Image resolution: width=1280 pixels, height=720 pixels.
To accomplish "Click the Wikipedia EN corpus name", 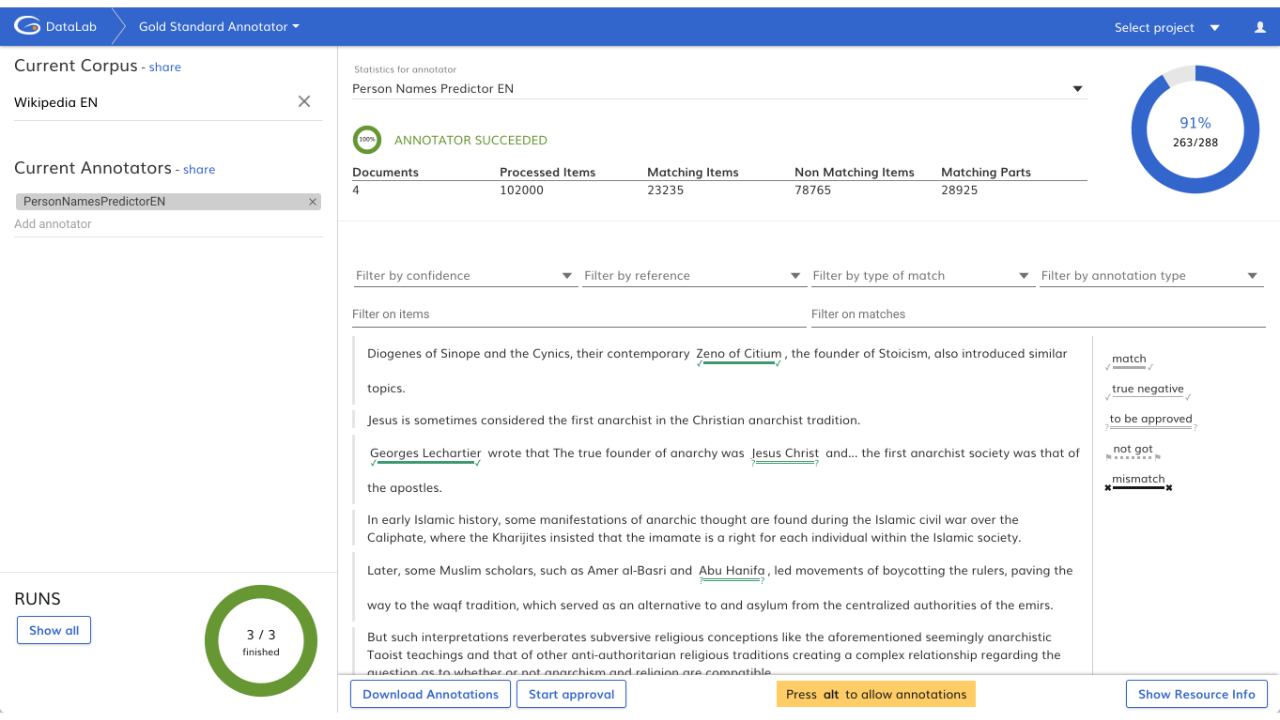I will (x=56, y=102).
